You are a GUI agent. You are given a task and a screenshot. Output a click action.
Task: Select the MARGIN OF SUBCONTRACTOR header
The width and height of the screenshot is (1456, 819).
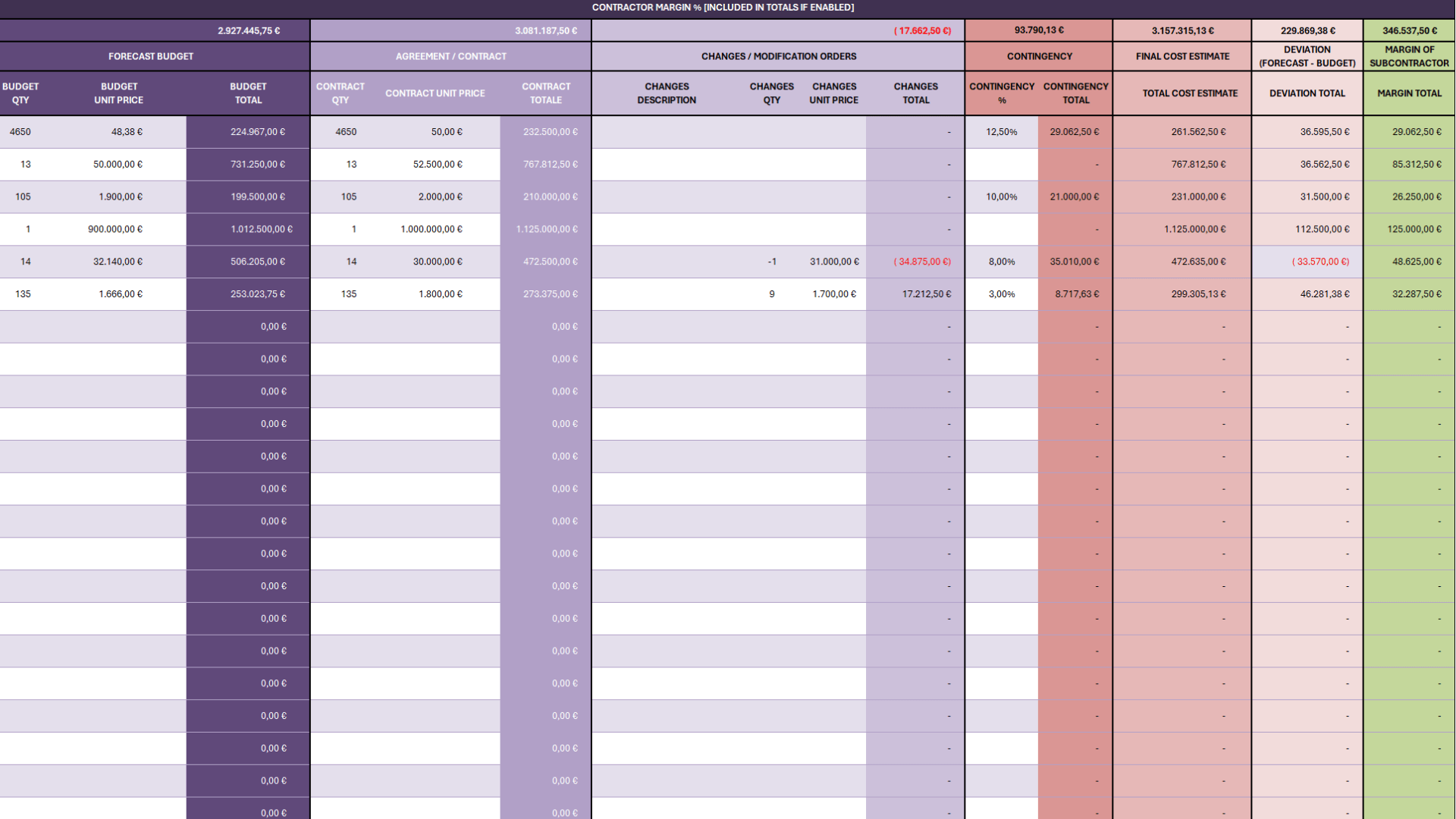coord(1408,56)
